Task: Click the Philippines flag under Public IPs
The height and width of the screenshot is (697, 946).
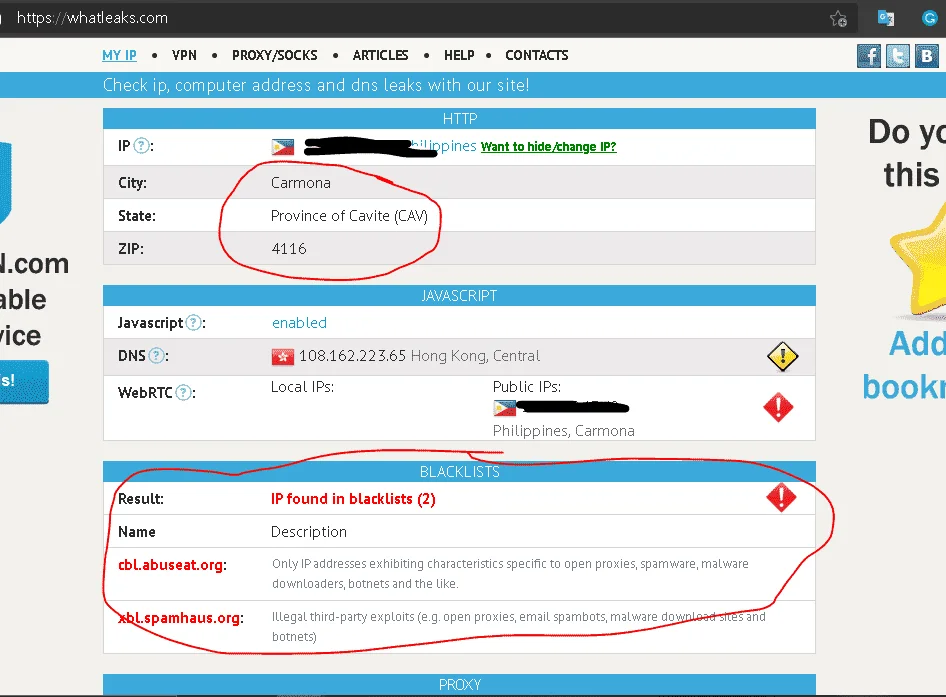Action: click(x=504, y=409)
